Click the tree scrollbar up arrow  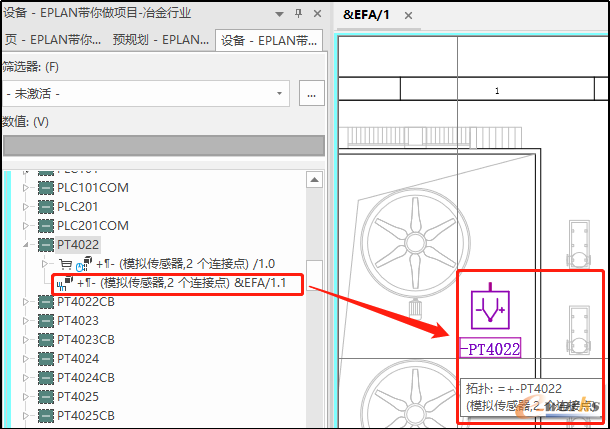pyautogui.click(x=314, y=180)
